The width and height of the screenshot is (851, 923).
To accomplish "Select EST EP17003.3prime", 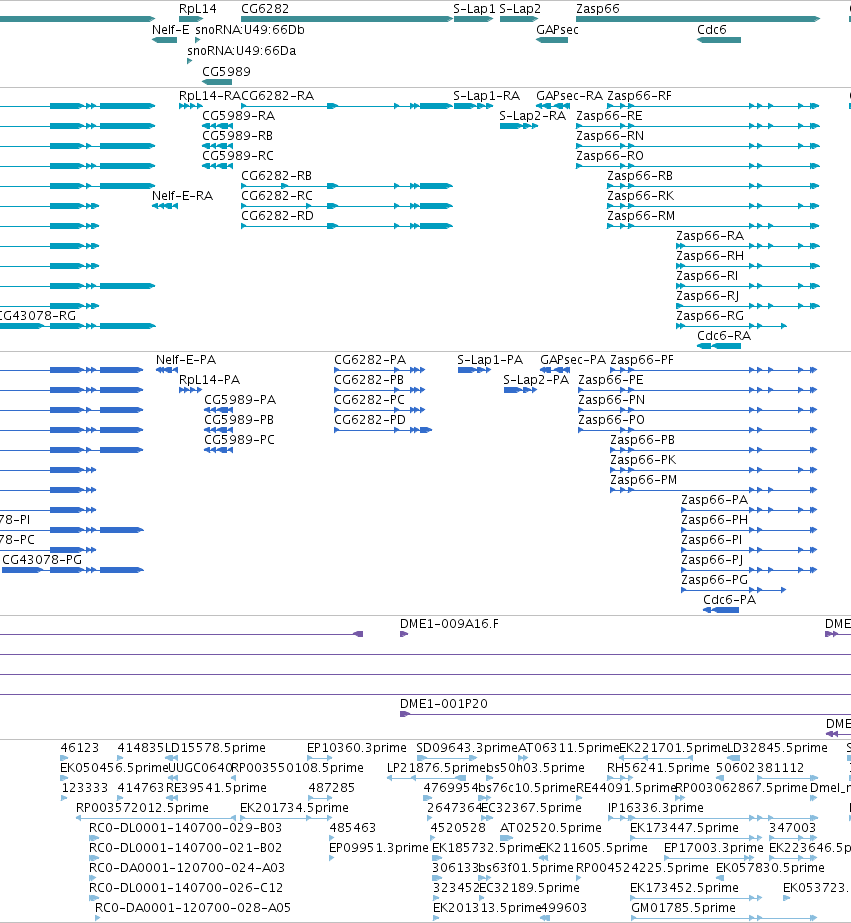I will tap(714, 848).
